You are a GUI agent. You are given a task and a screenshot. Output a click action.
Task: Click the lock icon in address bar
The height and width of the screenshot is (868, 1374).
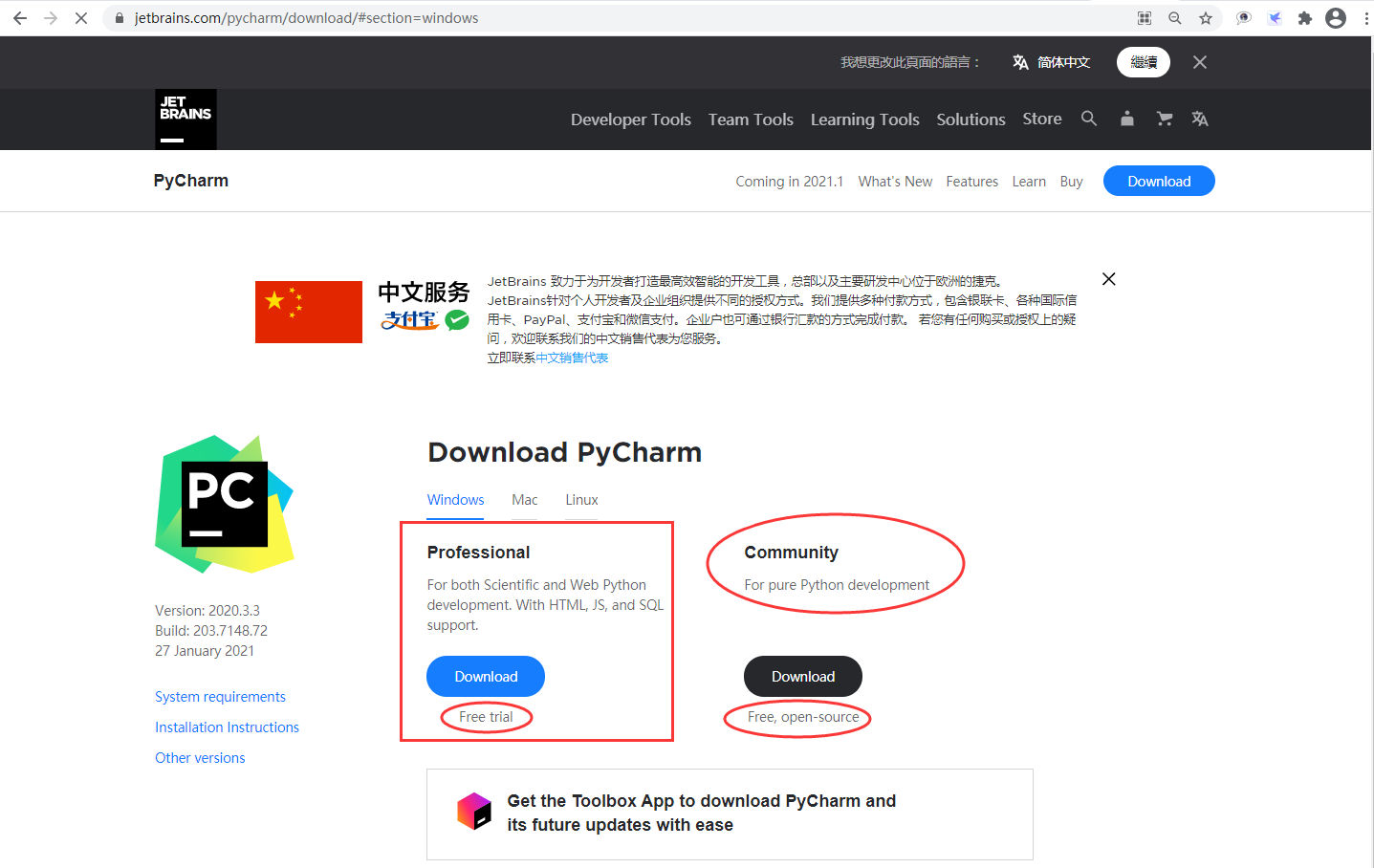tap(120, 18)
